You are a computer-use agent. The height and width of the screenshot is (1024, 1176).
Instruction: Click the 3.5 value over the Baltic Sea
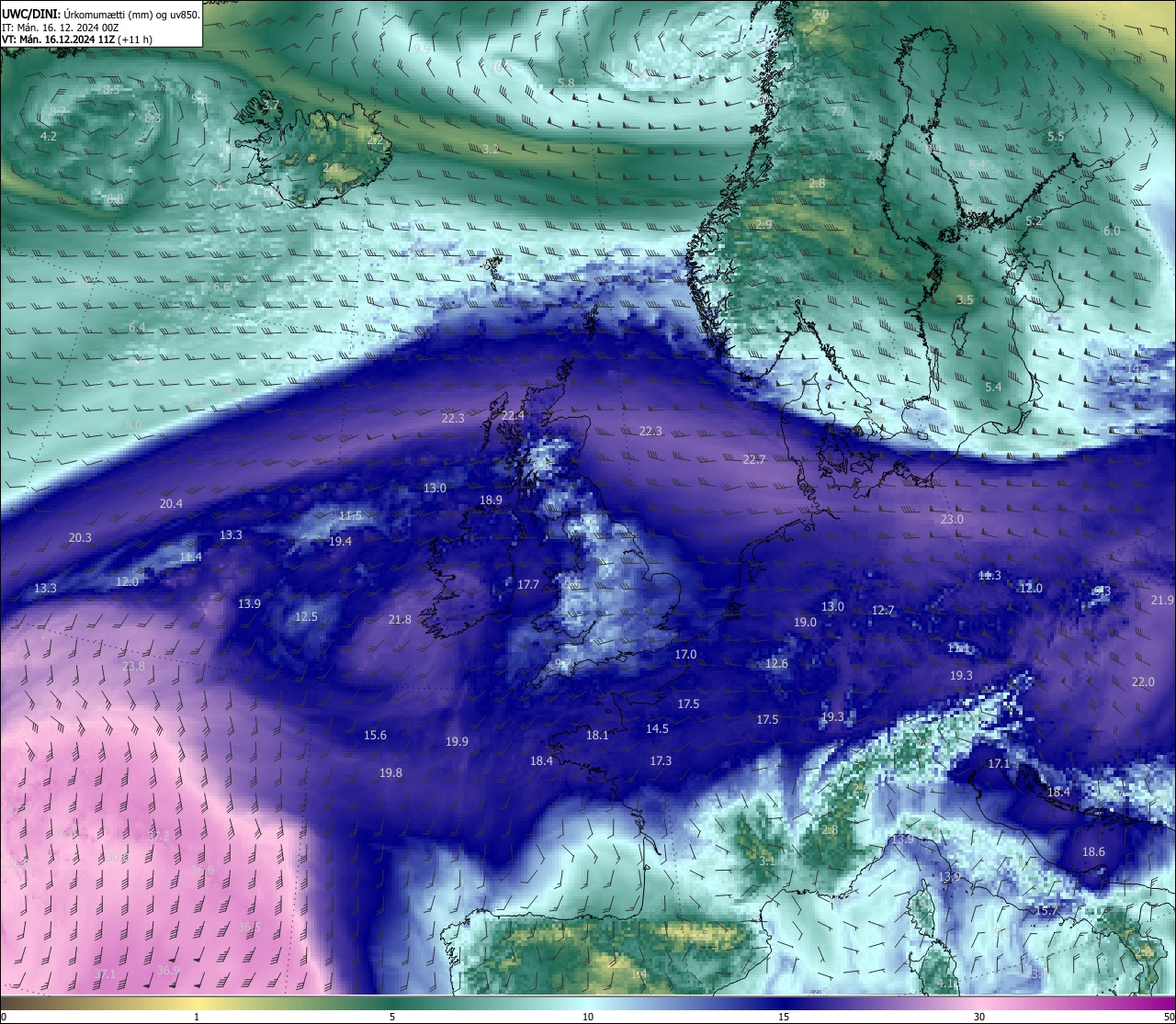(x=965, y=299)
